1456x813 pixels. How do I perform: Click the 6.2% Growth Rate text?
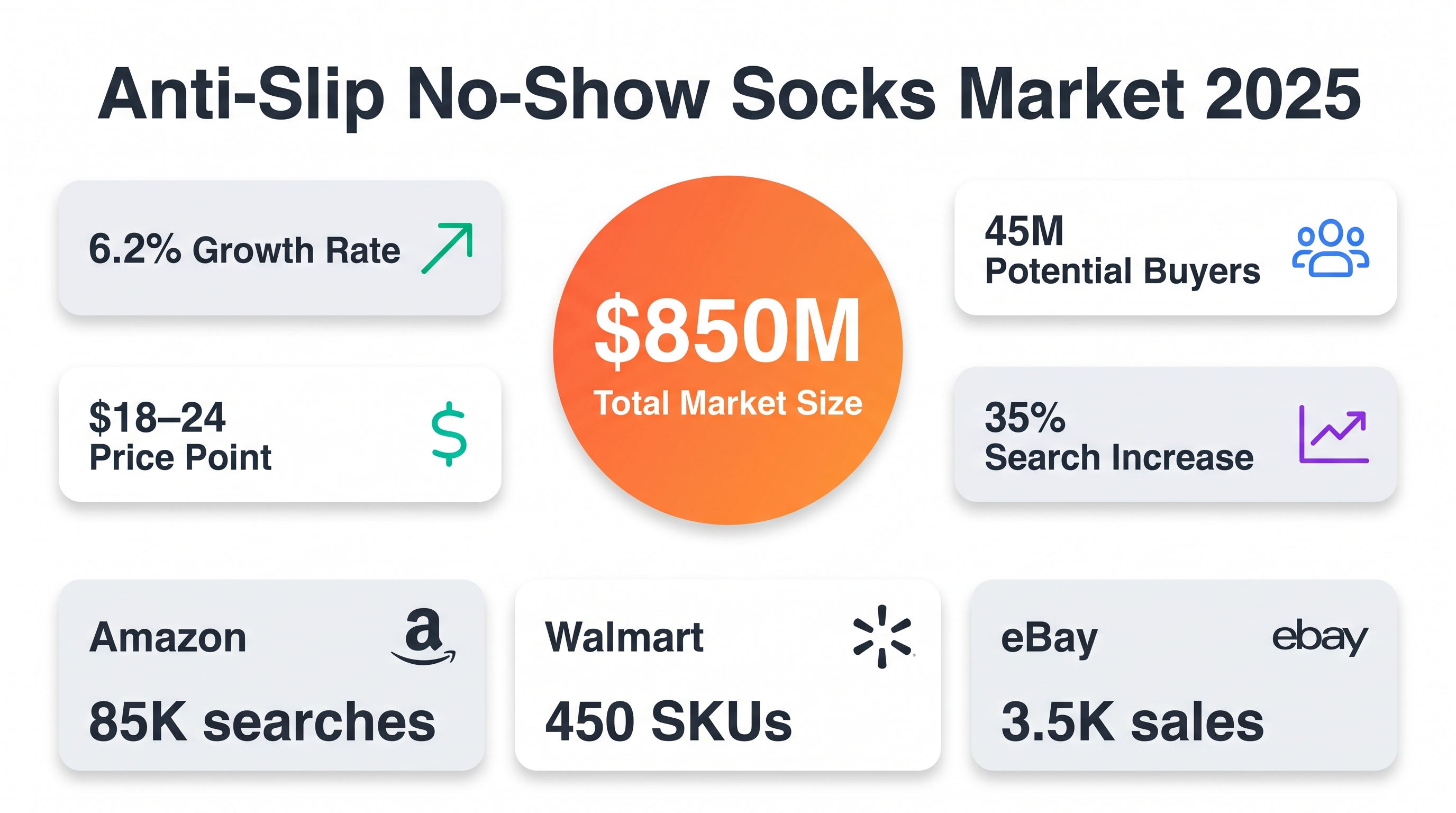tap(244, 249)
